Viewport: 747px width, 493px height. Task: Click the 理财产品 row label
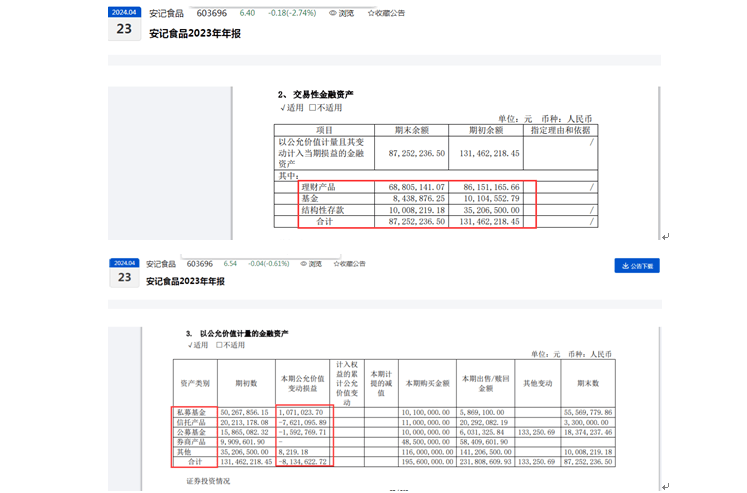point(319,187)
